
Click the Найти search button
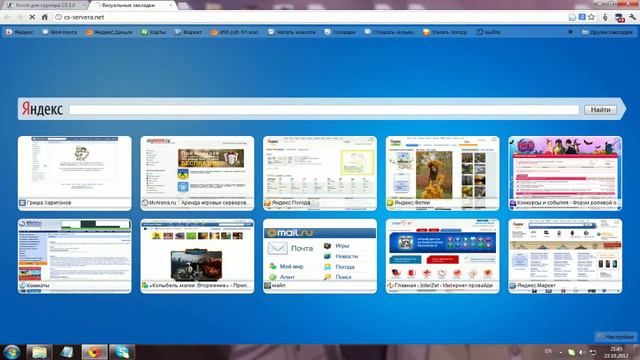600,109
